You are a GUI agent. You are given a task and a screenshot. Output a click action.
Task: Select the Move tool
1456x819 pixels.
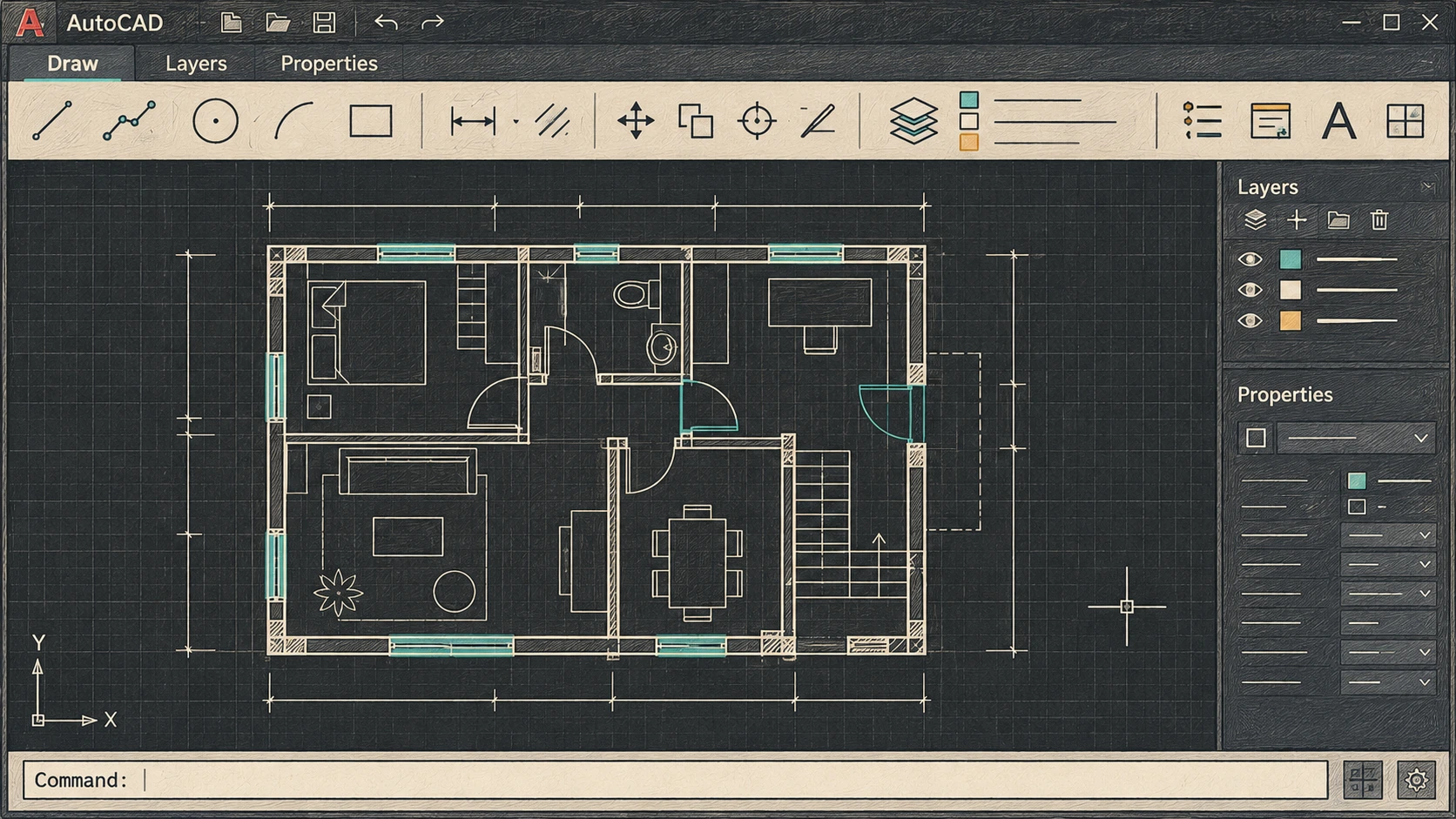click(x=636, y=120)
